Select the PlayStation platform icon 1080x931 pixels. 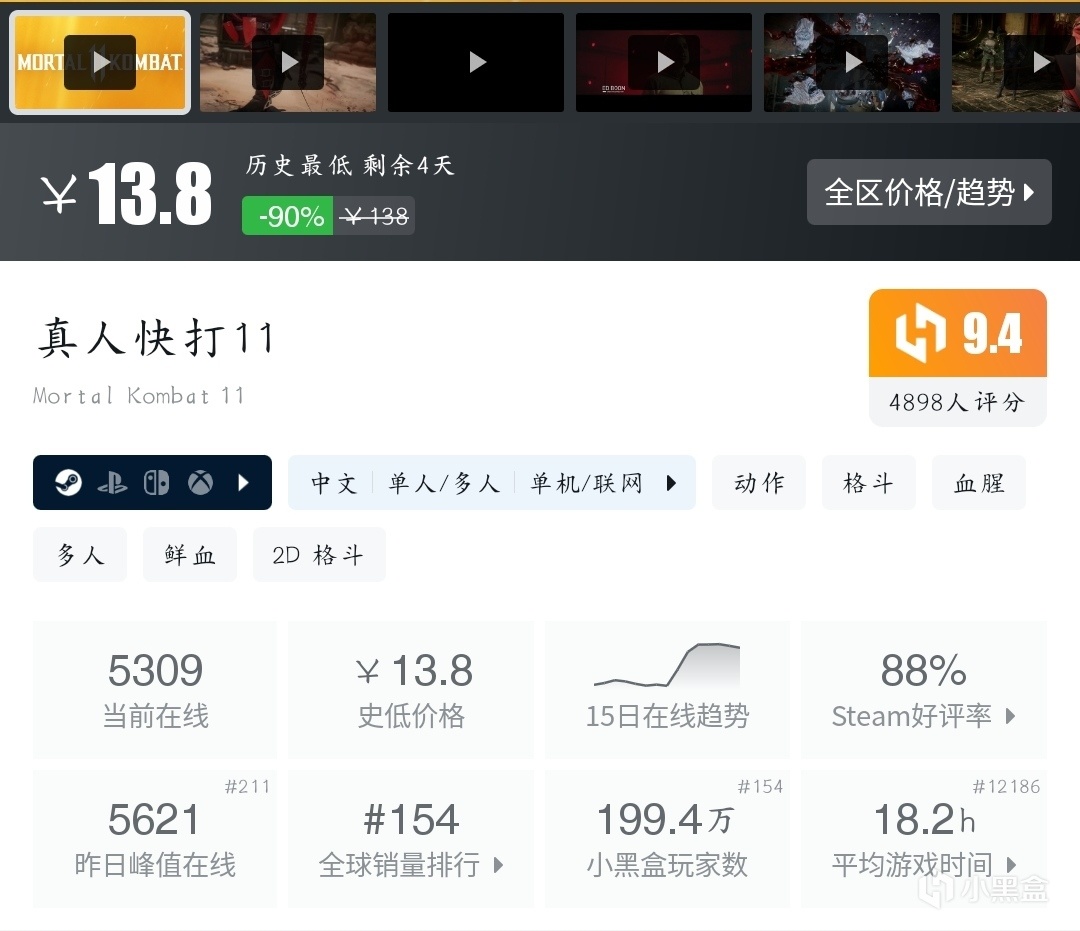112,483
